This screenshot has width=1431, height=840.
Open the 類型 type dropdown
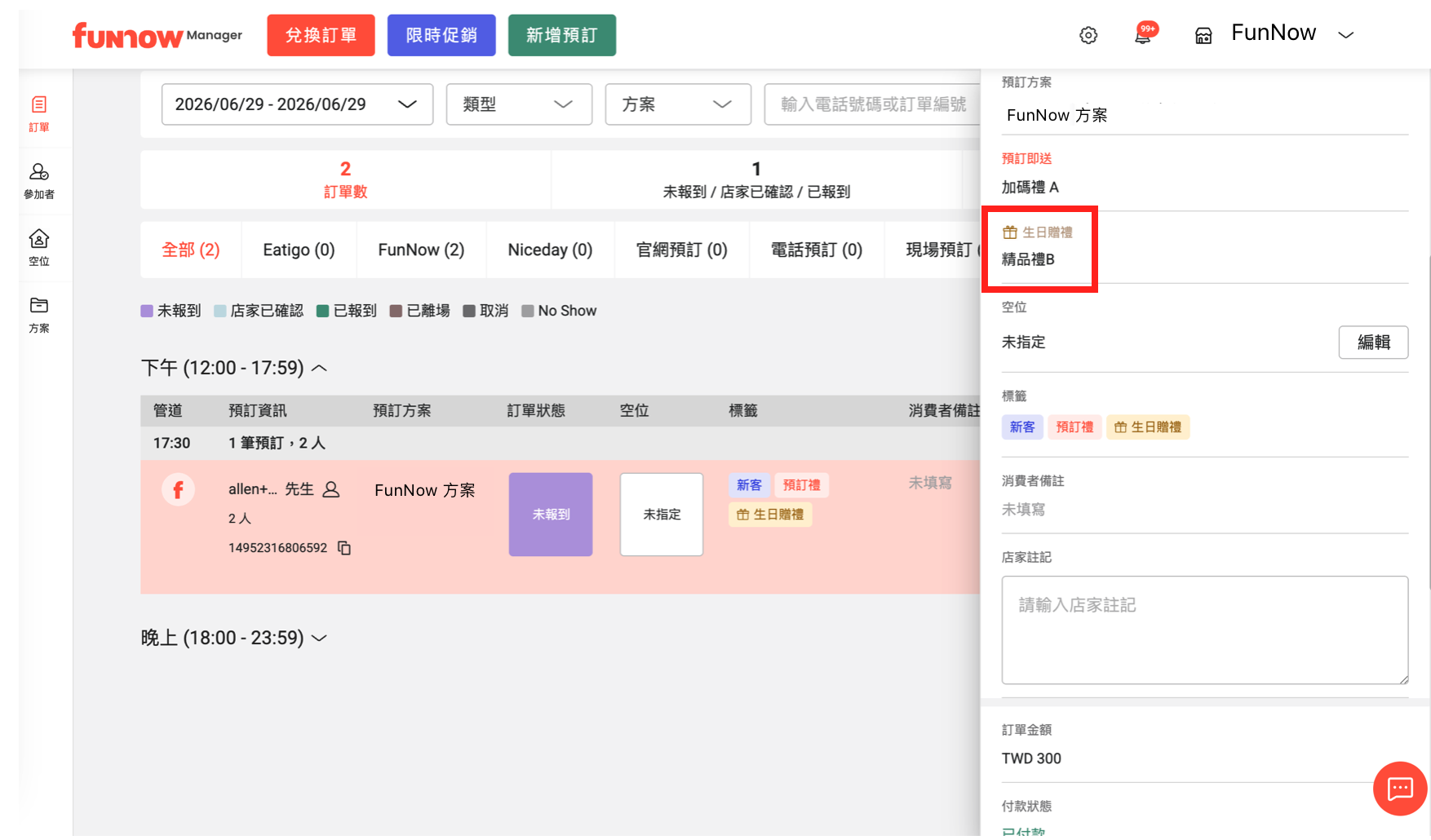[x=519, y=104]
